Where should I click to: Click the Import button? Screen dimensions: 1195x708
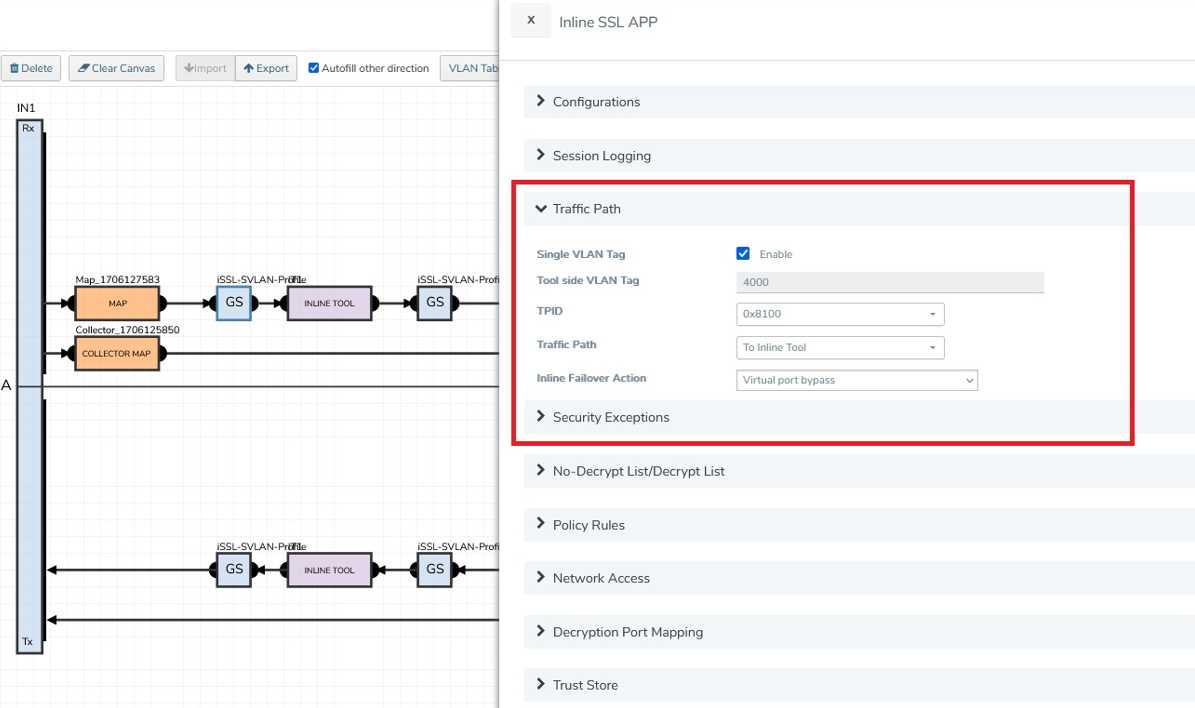click(x=205, y=68)
